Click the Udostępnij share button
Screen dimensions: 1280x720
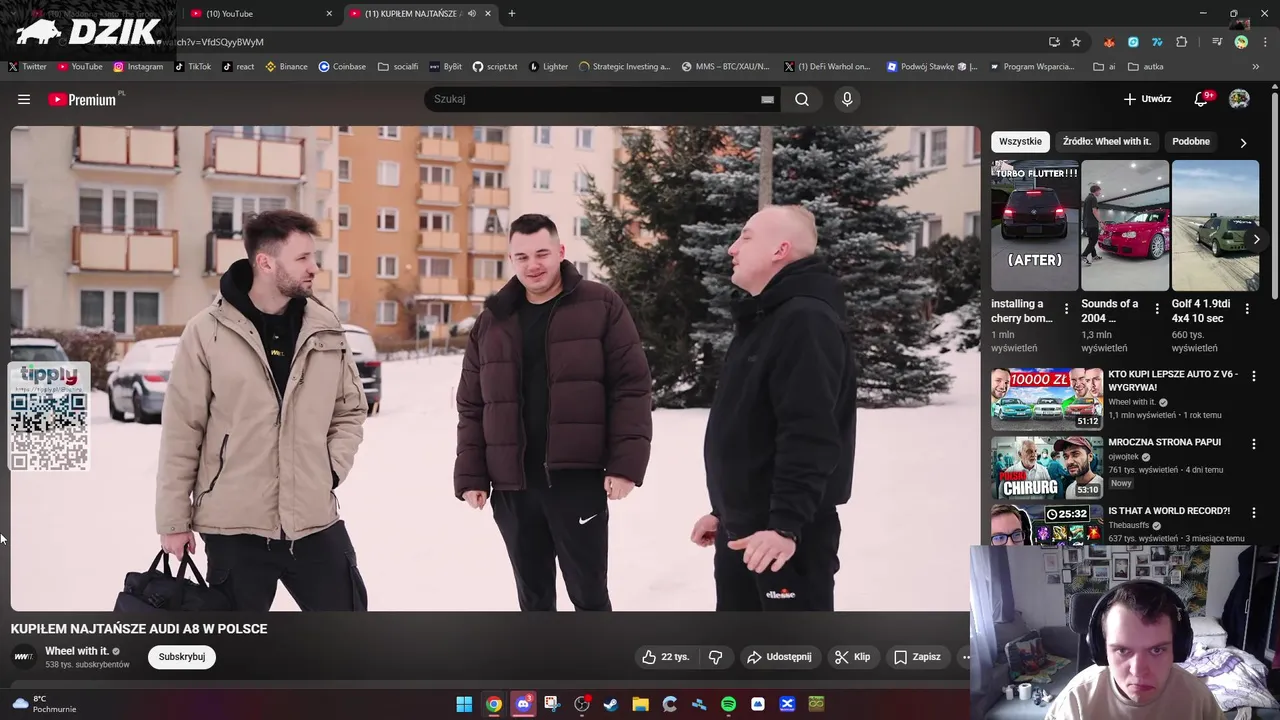tap(779, 657)
